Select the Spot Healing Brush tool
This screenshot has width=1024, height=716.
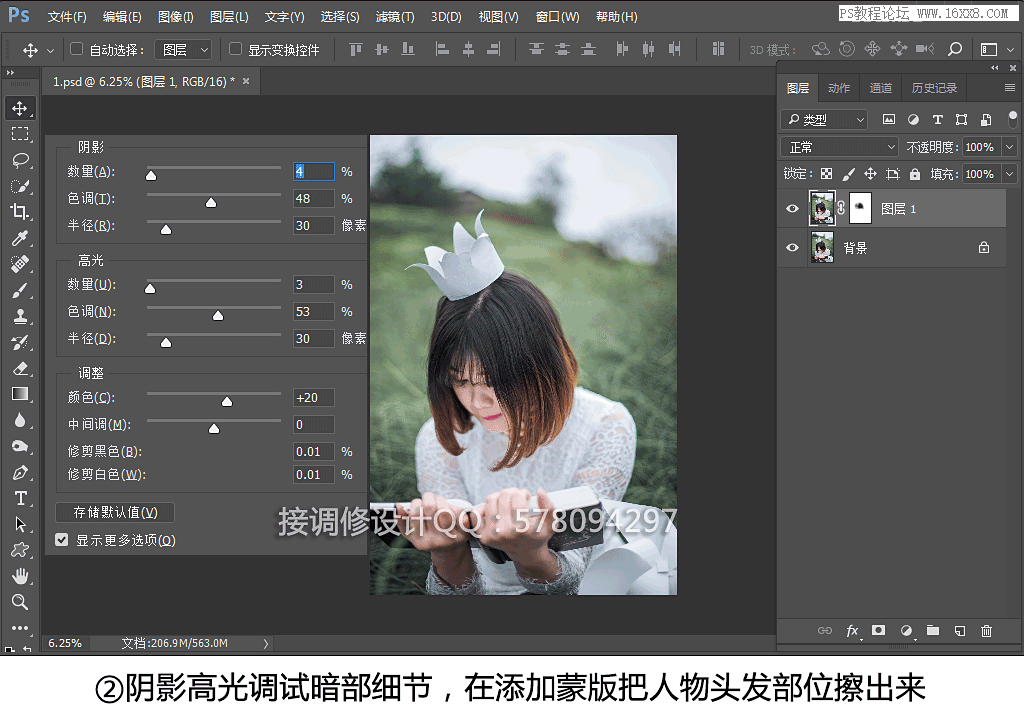[x=20, y=264]
